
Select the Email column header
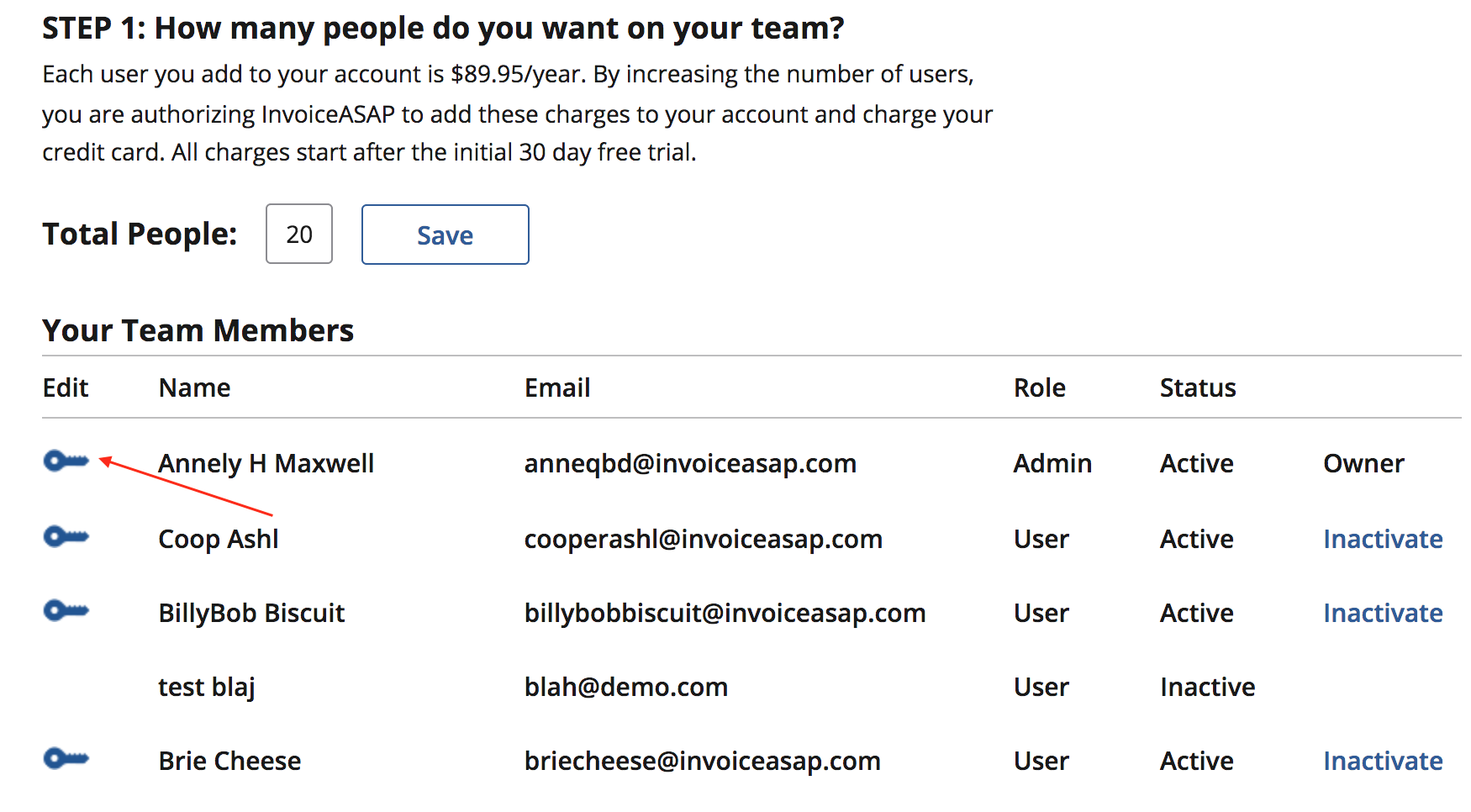[x=556, y=388]
